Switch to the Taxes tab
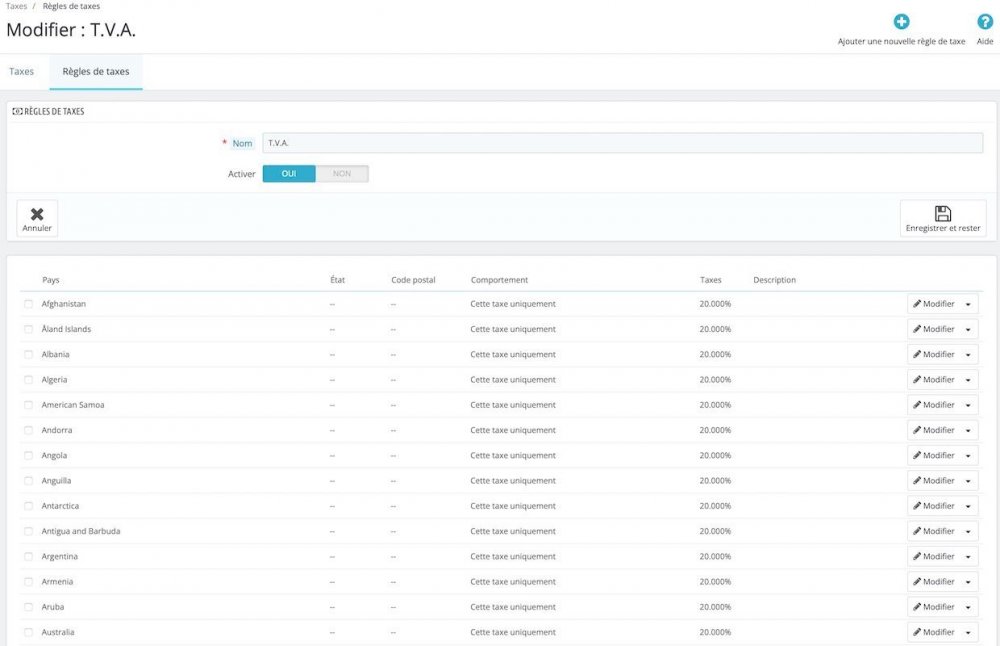Viewport: 1000px width, 646px height. point(21,71)
